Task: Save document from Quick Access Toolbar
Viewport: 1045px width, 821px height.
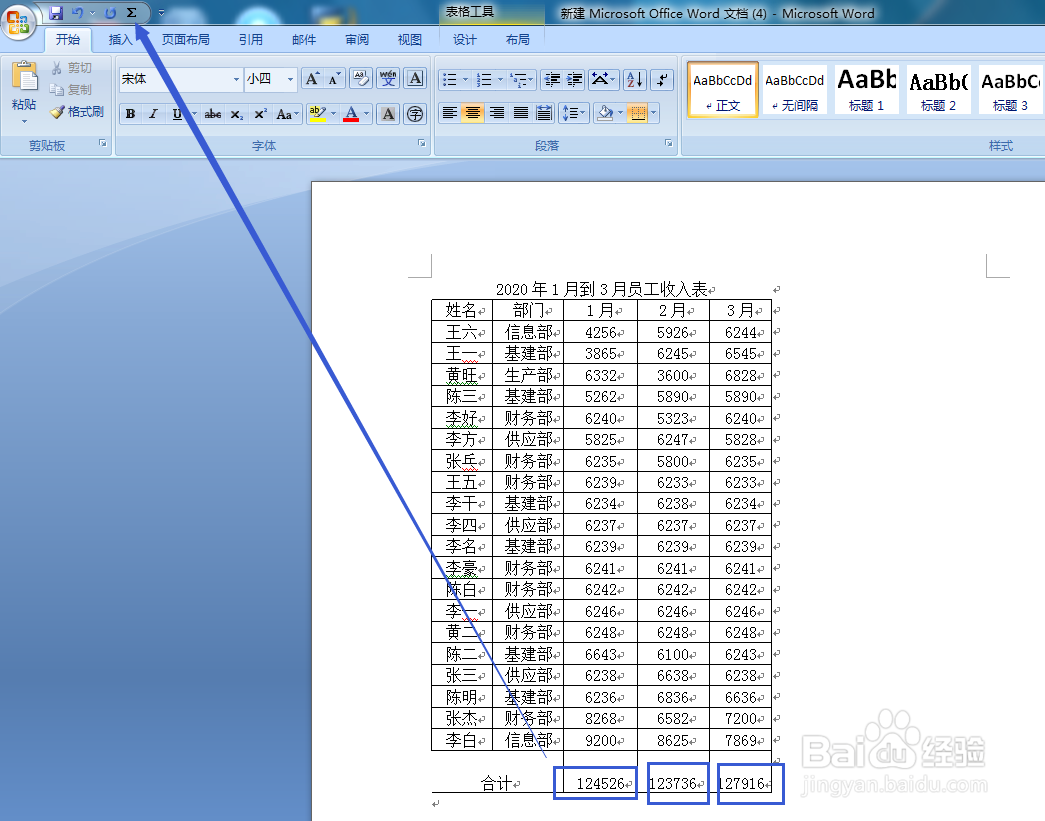Action: (56, 13)
